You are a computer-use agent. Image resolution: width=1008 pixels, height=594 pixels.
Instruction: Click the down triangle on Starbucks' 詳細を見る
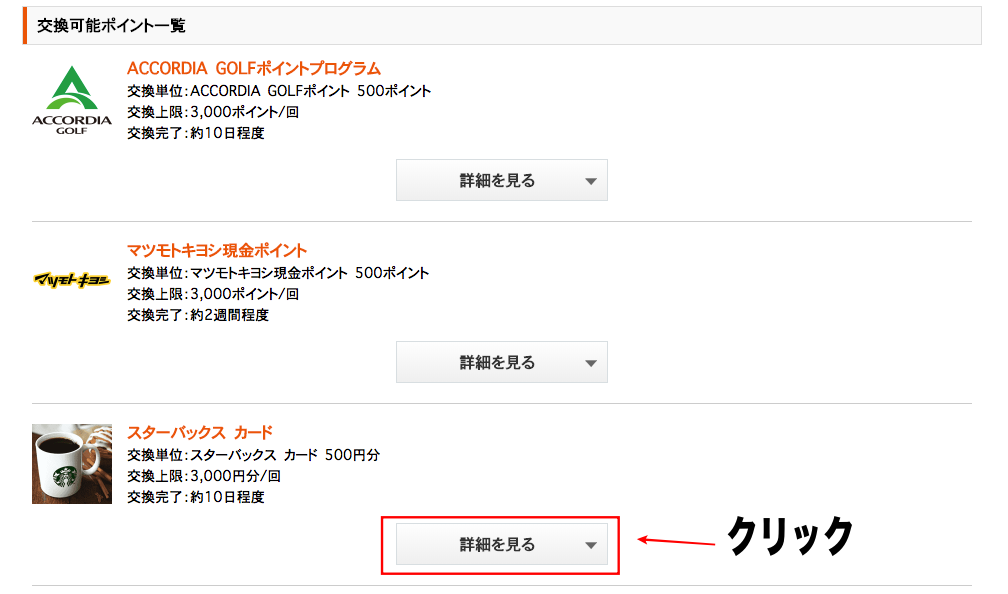pos(591,545)
